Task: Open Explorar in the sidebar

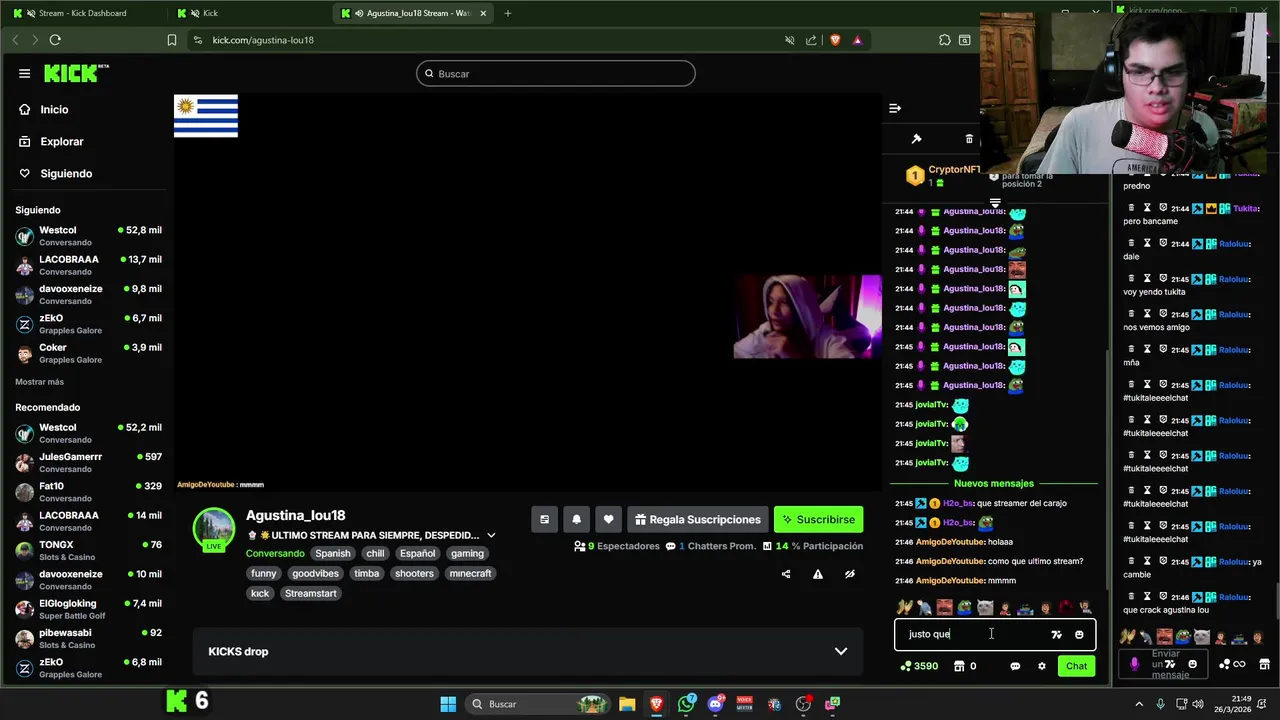Action: click(x=62, y=142)
